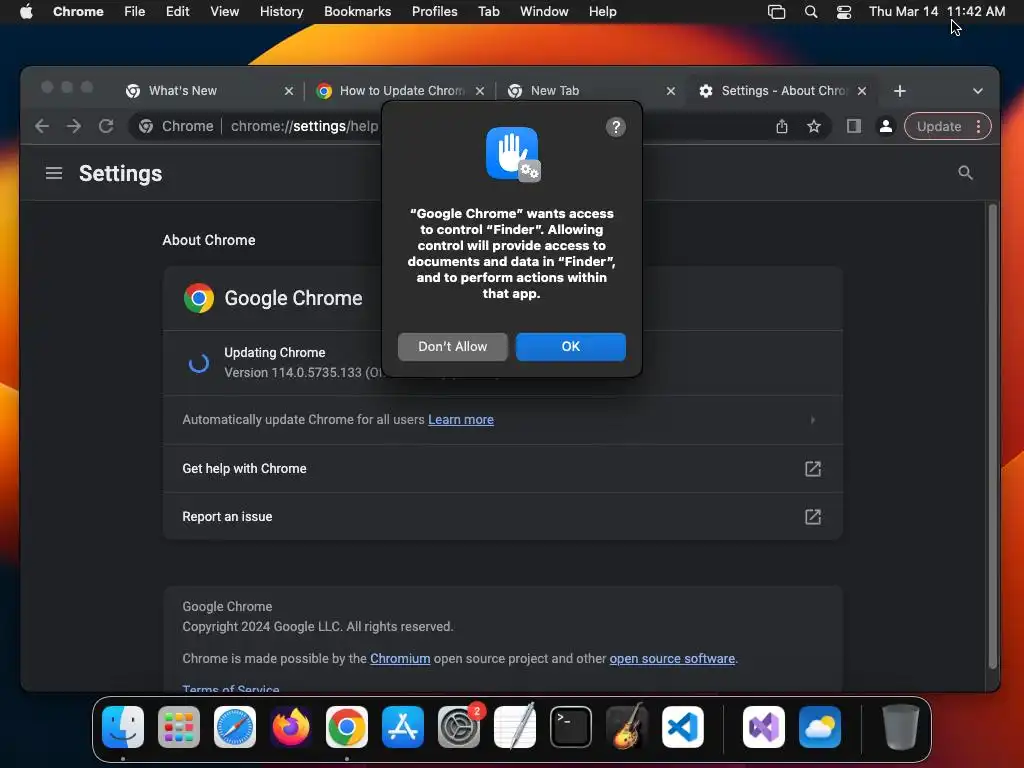Open the History menu
This screenshot has width=1024, height=768.
click(281, 12)
